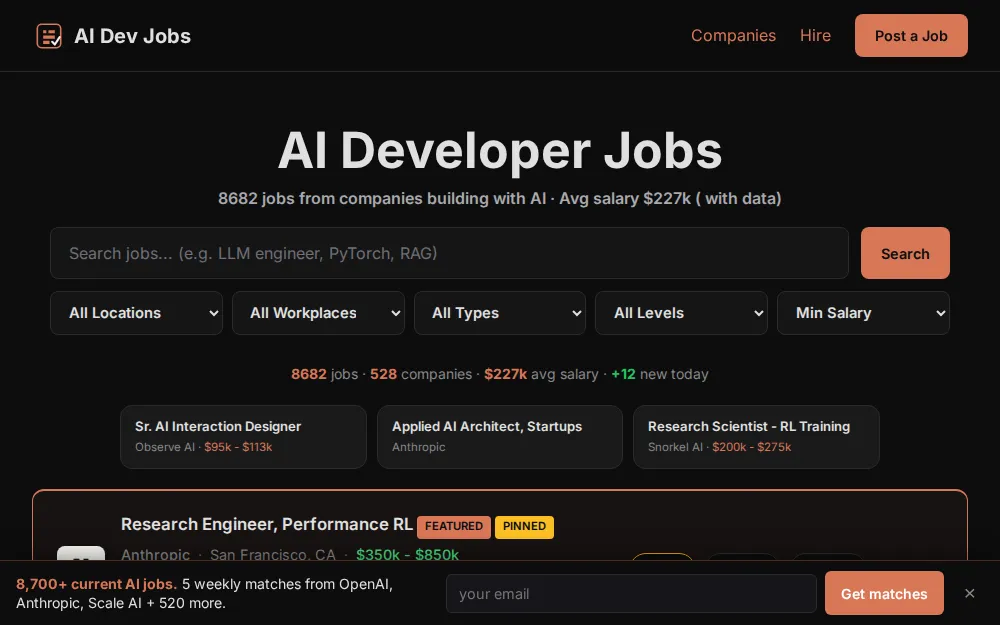Screen dimensions: 1000x625
Task: Open the Companies page
Action: [733, 36]
